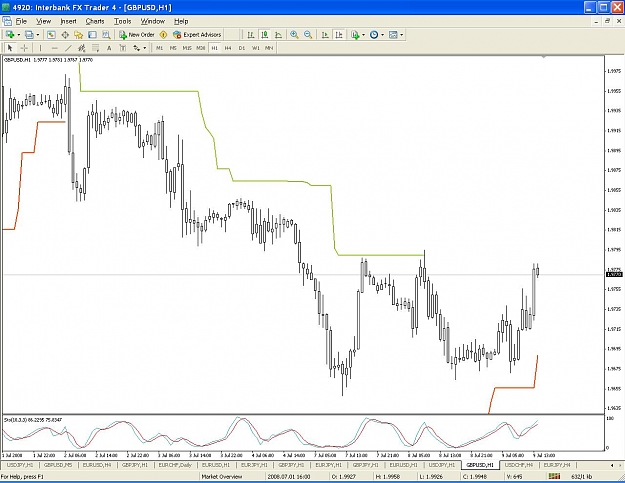Viewport: 625px width, 483px height.
Task: Open the Periods clock icon
Action: point(374,35)
